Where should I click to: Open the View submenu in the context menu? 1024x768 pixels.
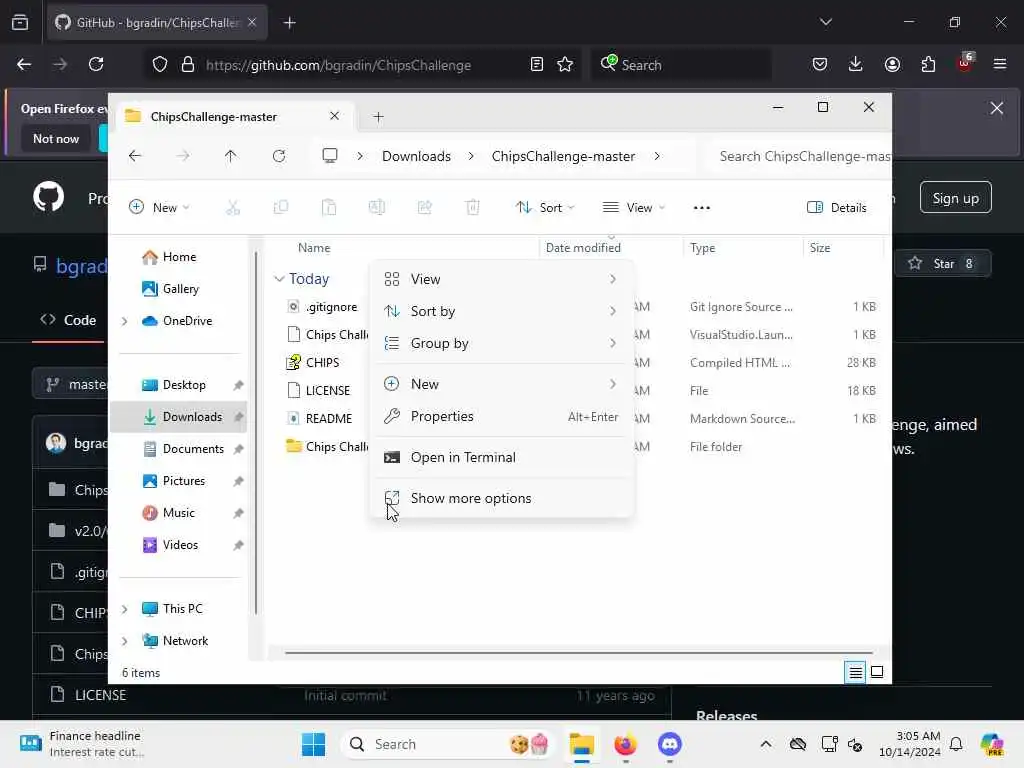click(x=501, y=280)
